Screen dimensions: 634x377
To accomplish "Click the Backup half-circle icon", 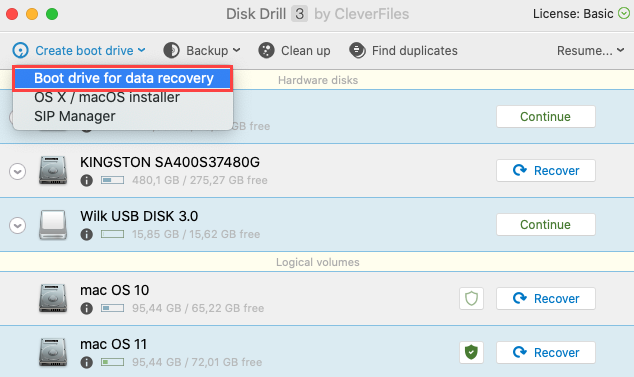I will pos(171,51).
